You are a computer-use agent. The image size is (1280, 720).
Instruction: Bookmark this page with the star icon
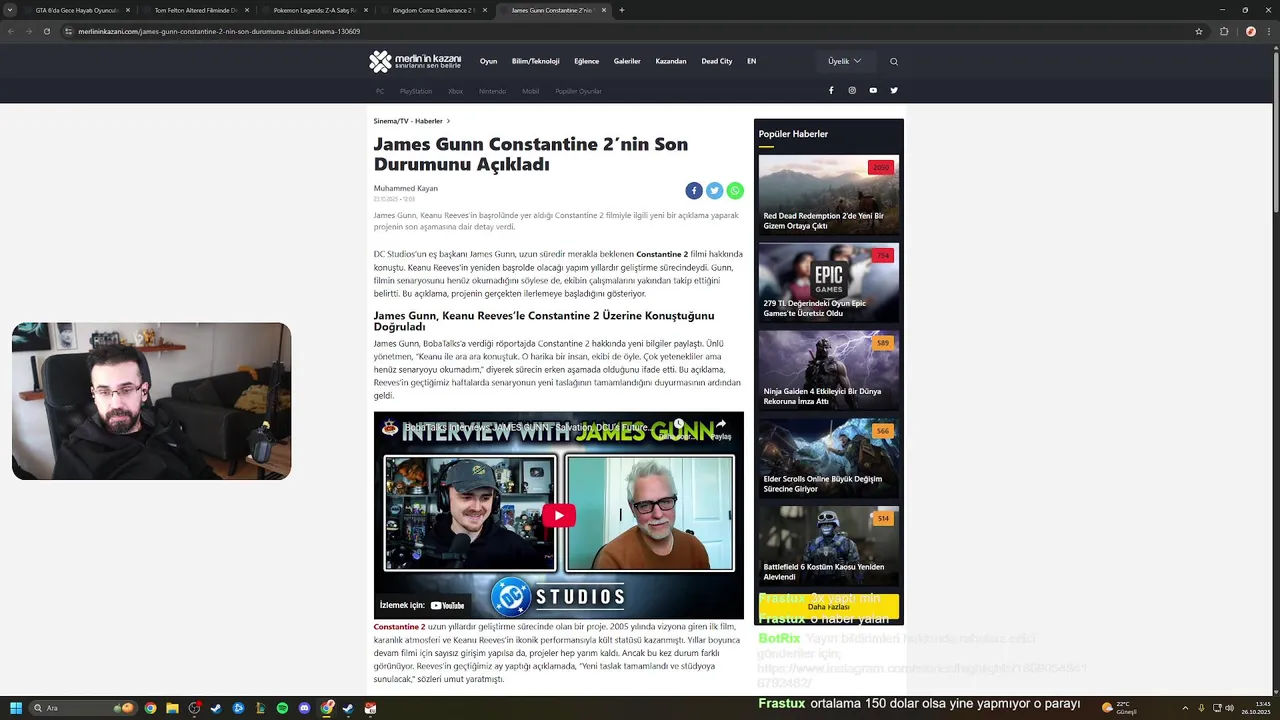(1199, 31)
